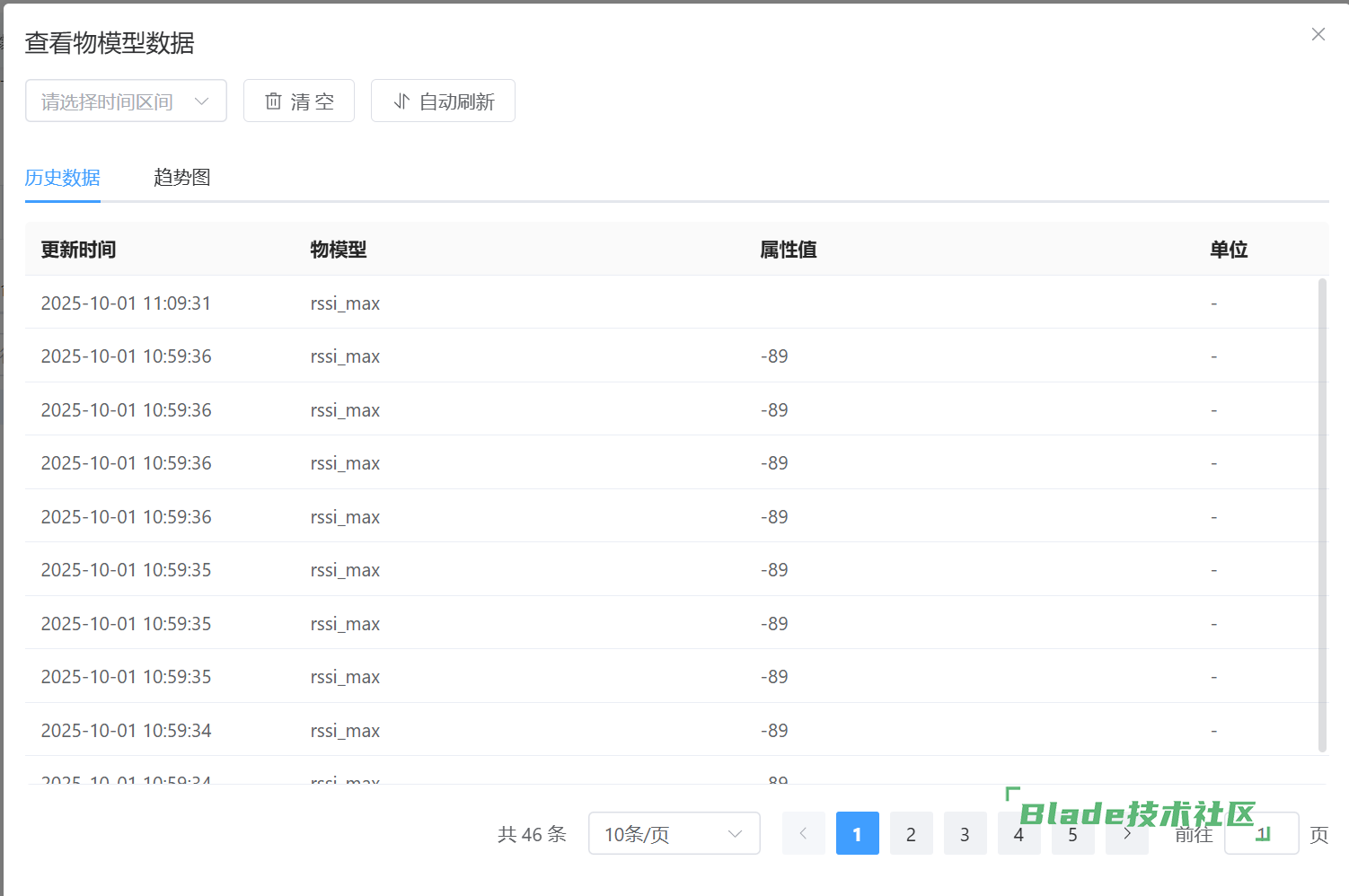Image resolution: width=1349 pixels, height=896 pixels.
Task: Click the 前往 page number input field
Action: coord(1261,834)
